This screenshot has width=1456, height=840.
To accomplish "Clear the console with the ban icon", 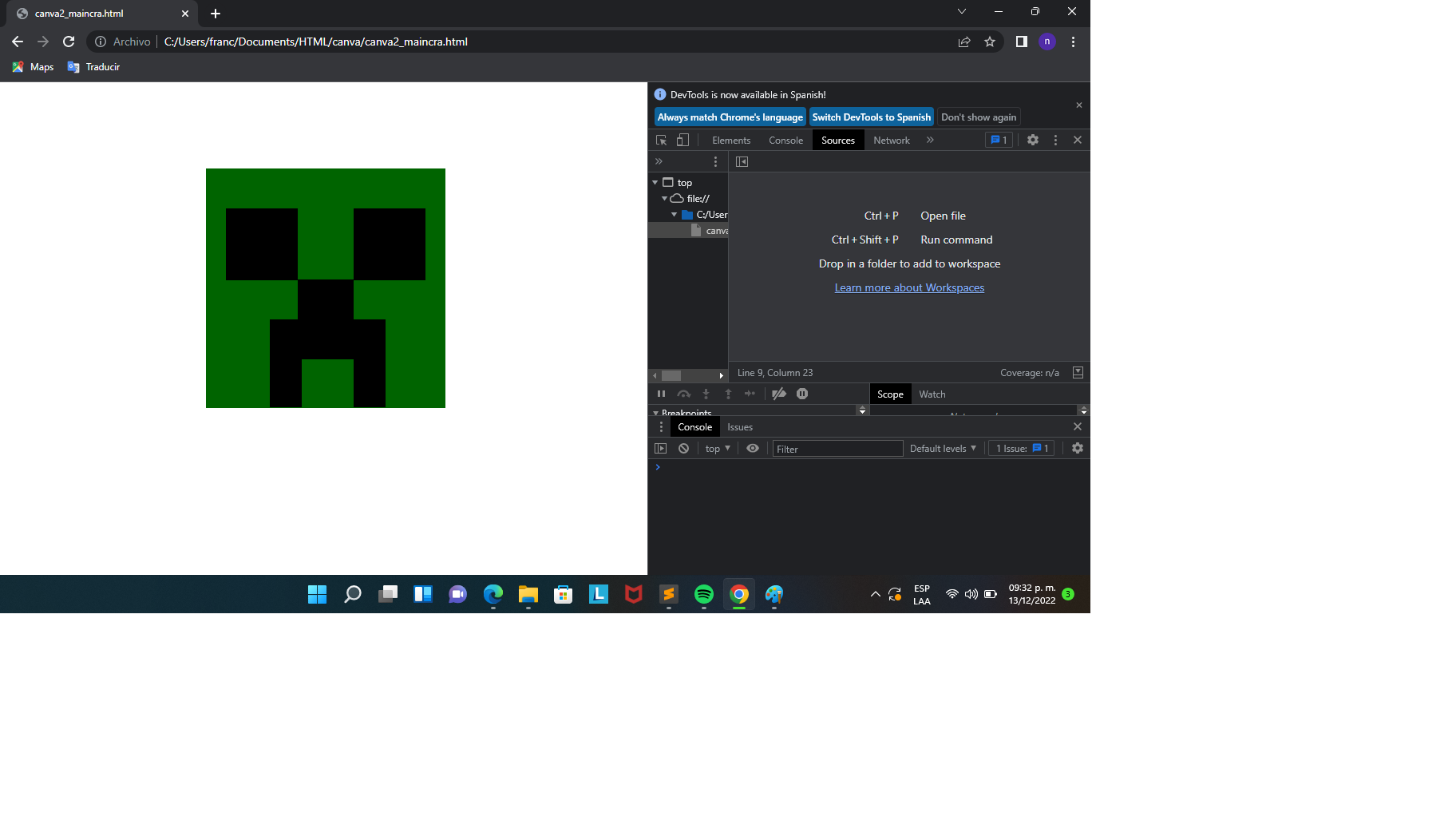I will point(683,449).
